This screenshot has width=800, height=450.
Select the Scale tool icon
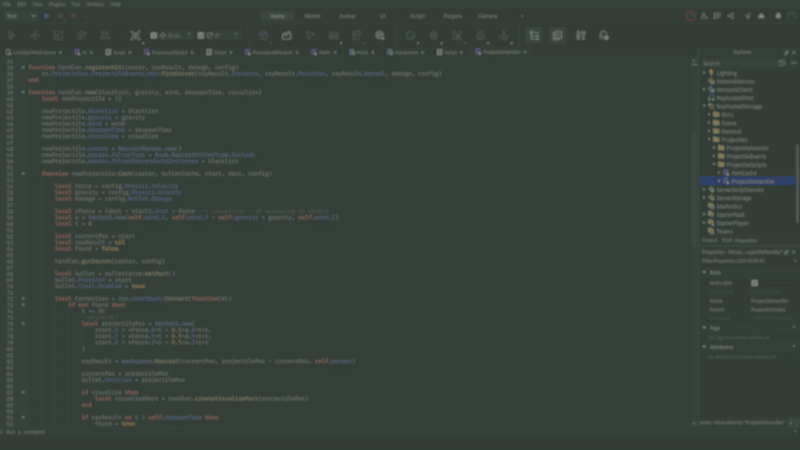pos(58,36)
